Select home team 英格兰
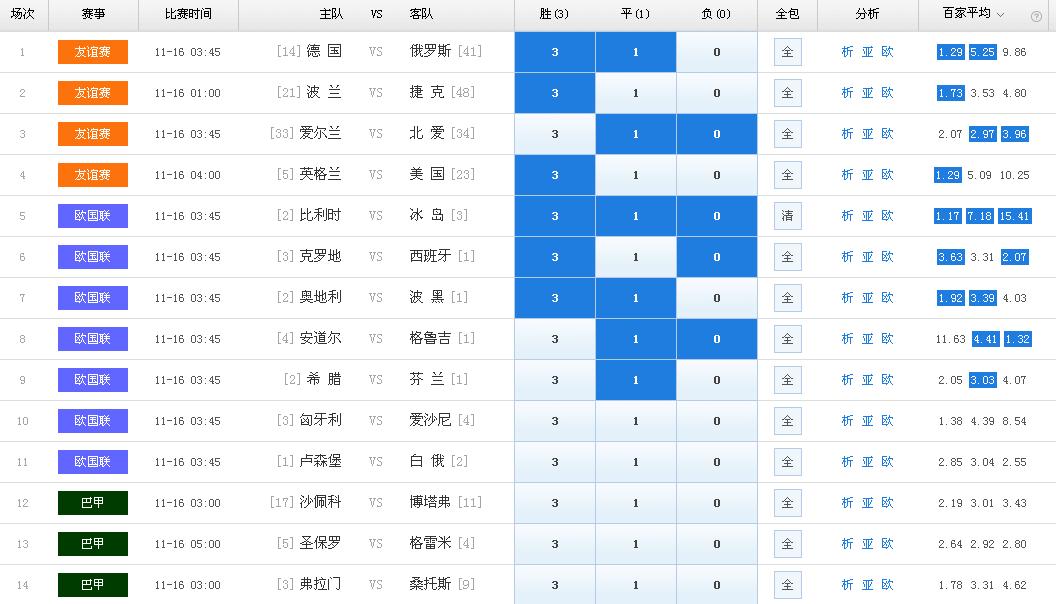Viewport: 1056px width, 604px height. pos(320,174)
